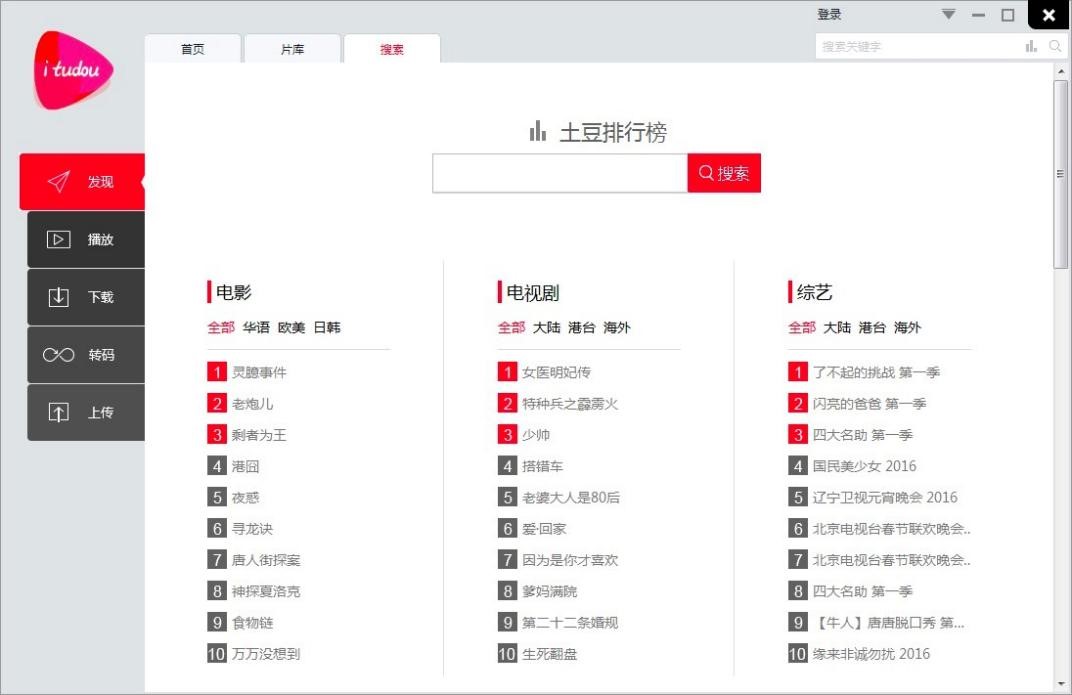The width and height of the screenshot is (1072, 695).
Task: Filter 电影 ranking by 欧美
Action: (x=291, y=327)
